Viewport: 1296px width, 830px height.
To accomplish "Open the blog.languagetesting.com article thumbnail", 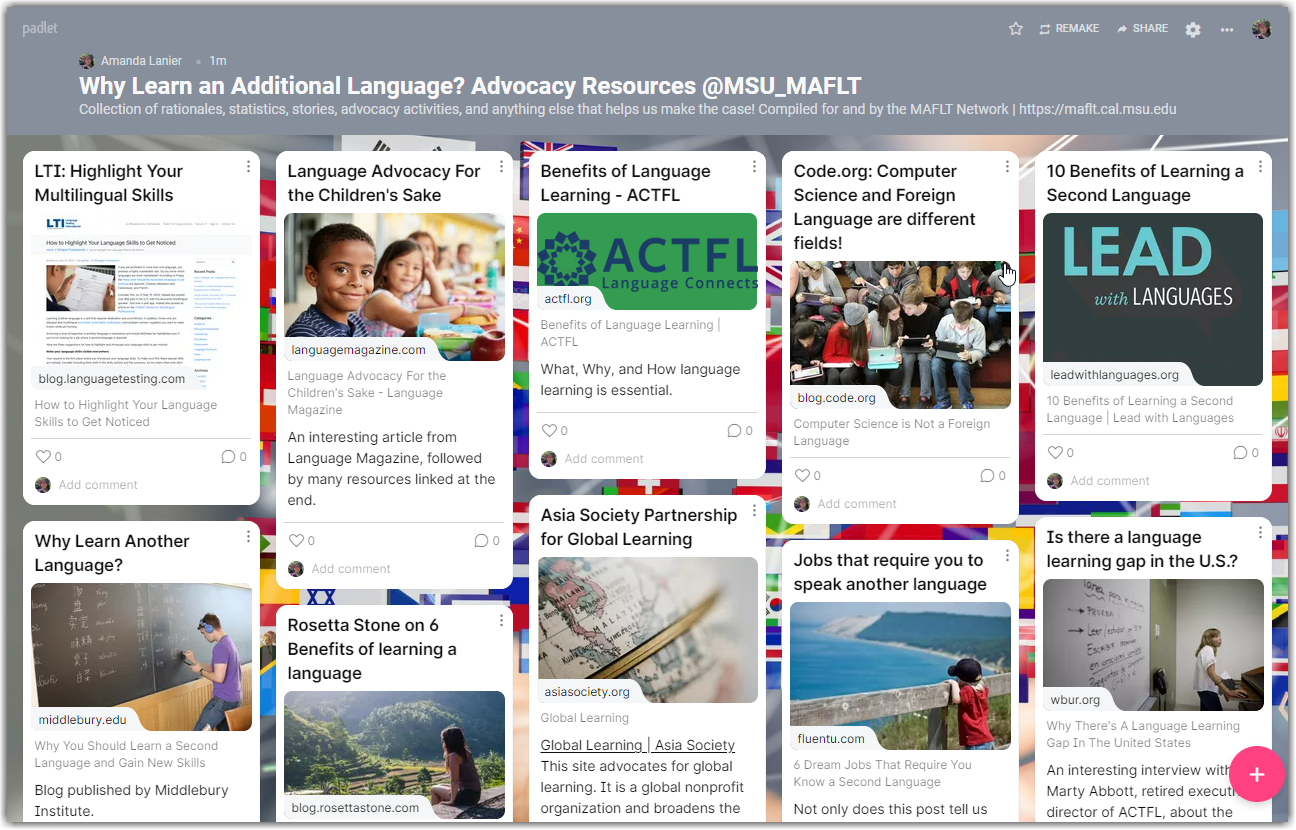I will pos(141,301).
